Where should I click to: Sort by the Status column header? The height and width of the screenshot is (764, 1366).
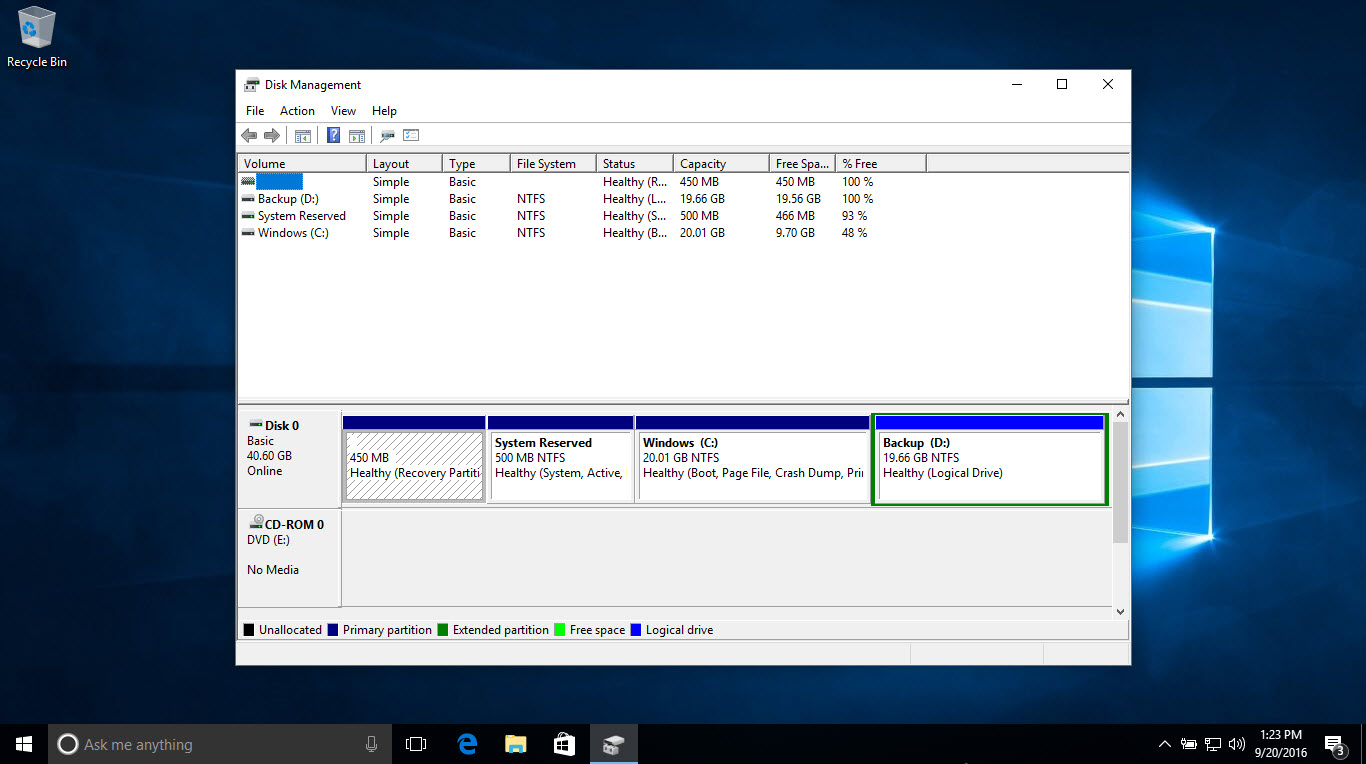click(634, 163)
